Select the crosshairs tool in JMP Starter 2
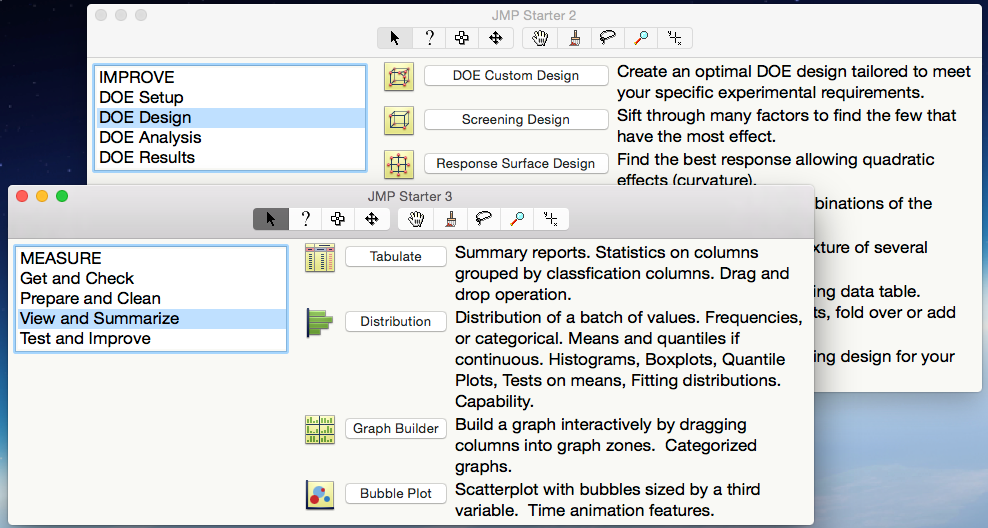The image size is (988, 528). click(x=675, y=38)
